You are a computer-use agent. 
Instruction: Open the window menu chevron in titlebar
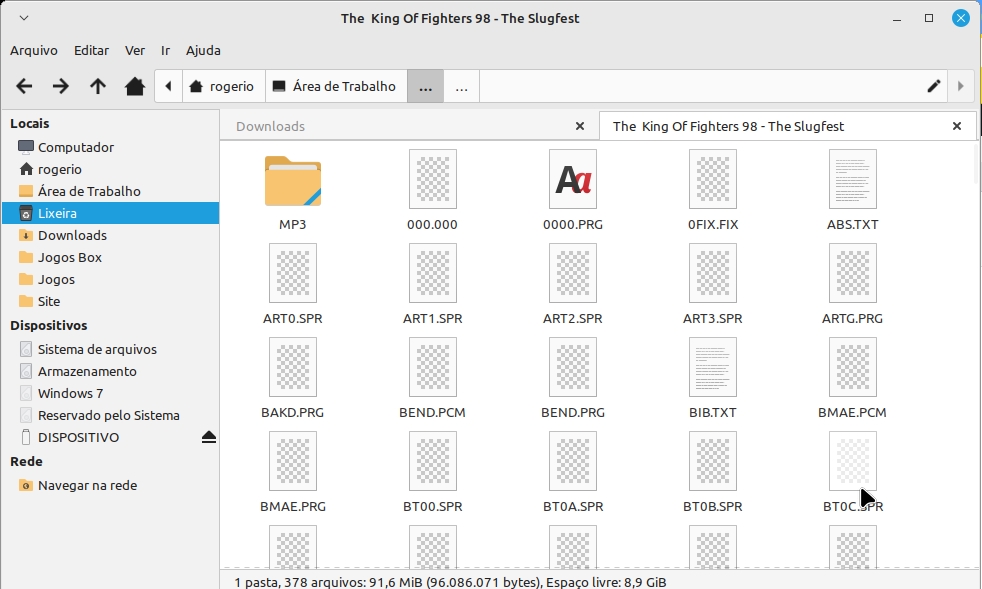coord(24,18)
